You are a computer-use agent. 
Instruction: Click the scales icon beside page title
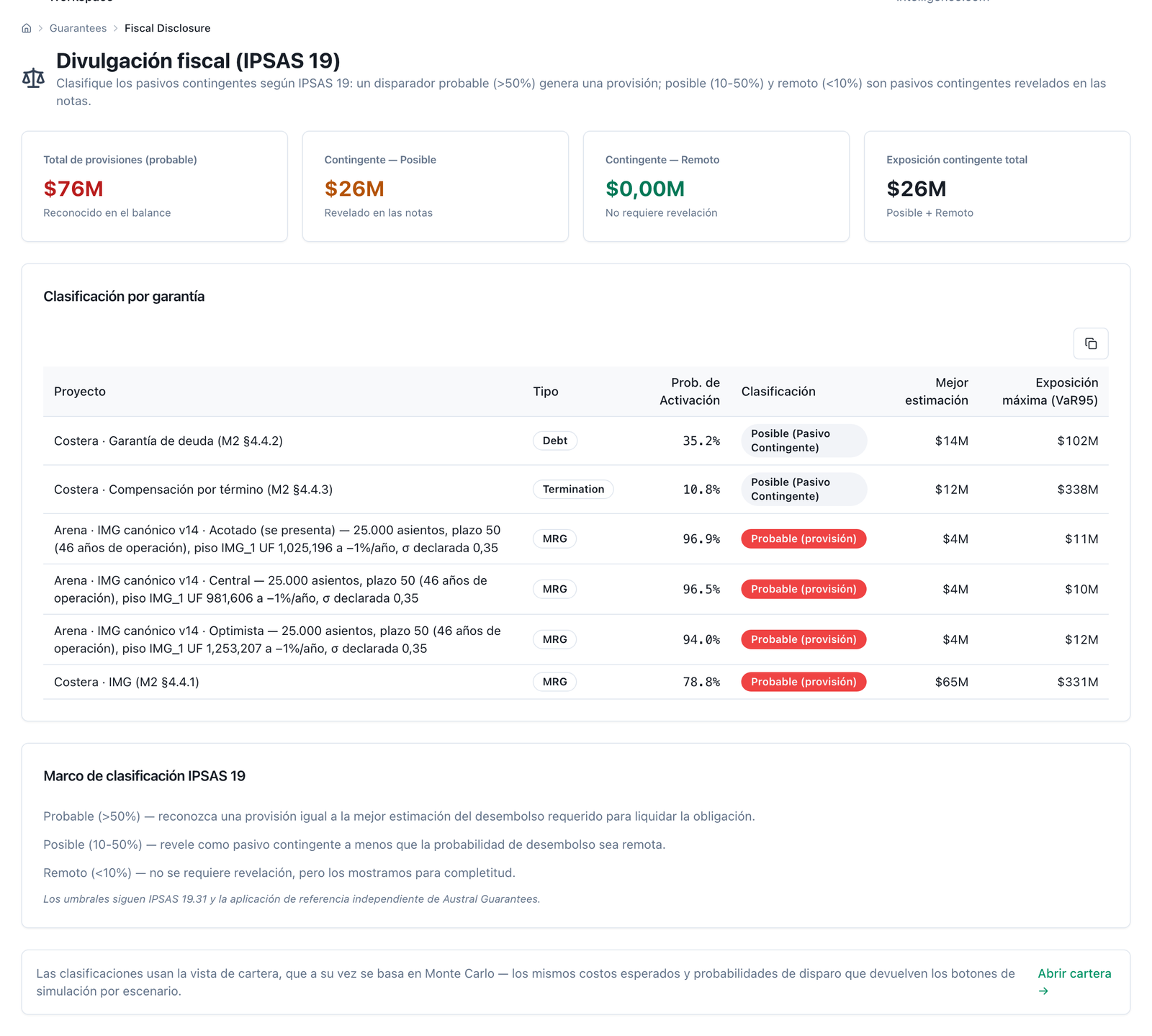pyautogui.click(x=33, y=78)
